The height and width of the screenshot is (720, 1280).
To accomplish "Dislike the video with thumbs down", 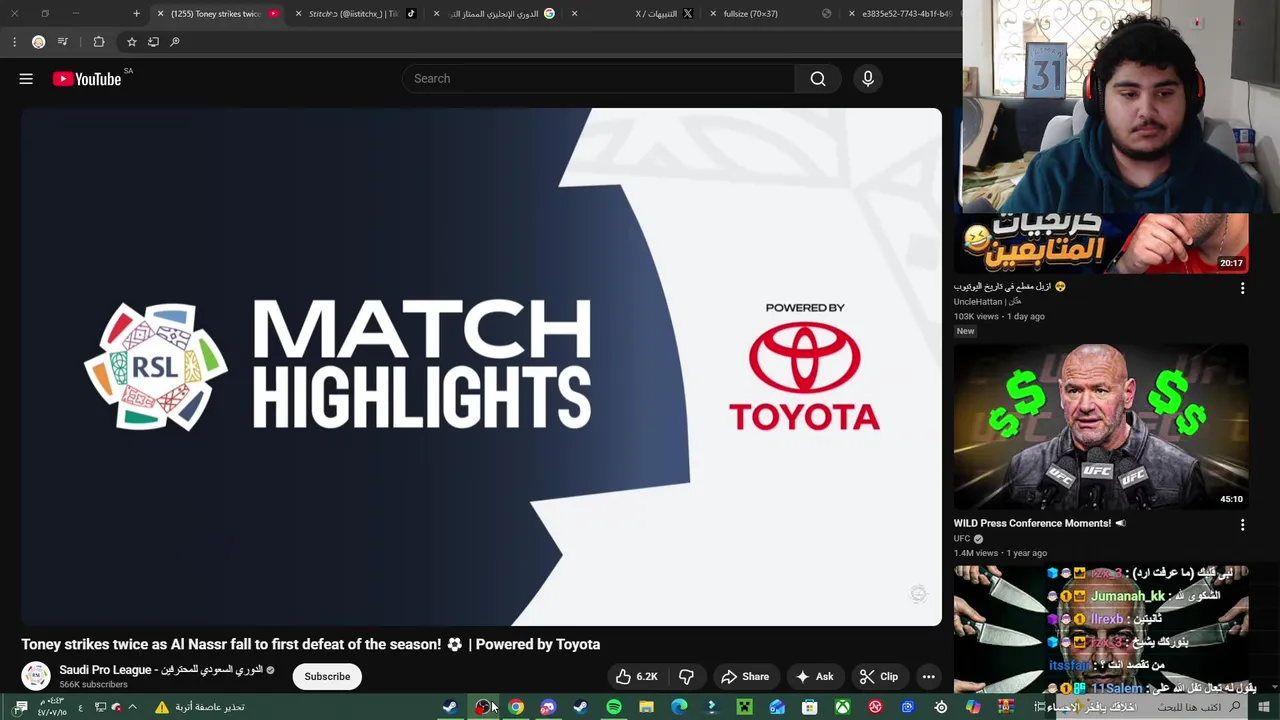I will 686,677.
